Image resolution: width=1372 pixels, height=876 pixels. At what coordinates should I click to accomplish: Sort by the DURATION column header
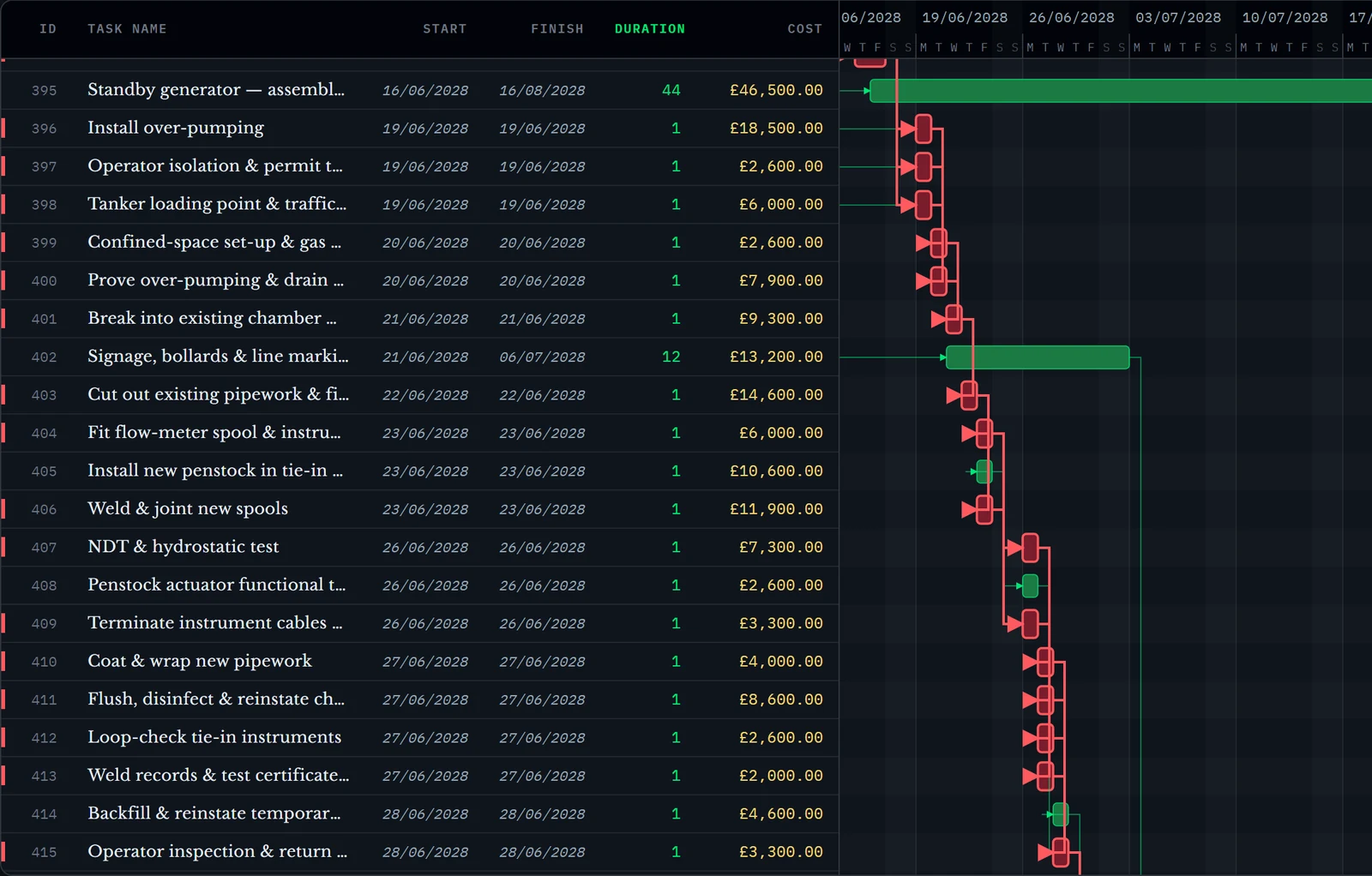coord(649,29)
